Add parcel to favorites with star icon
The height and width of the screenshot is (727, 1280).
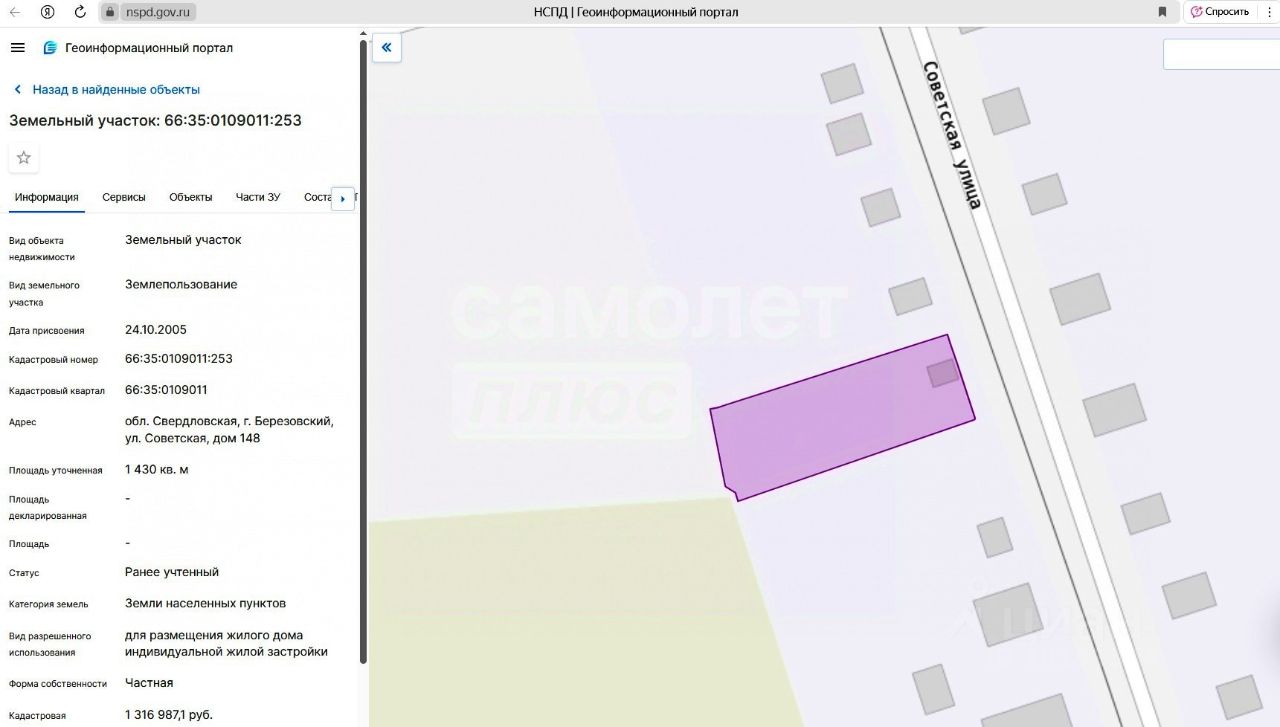[24, 158]
